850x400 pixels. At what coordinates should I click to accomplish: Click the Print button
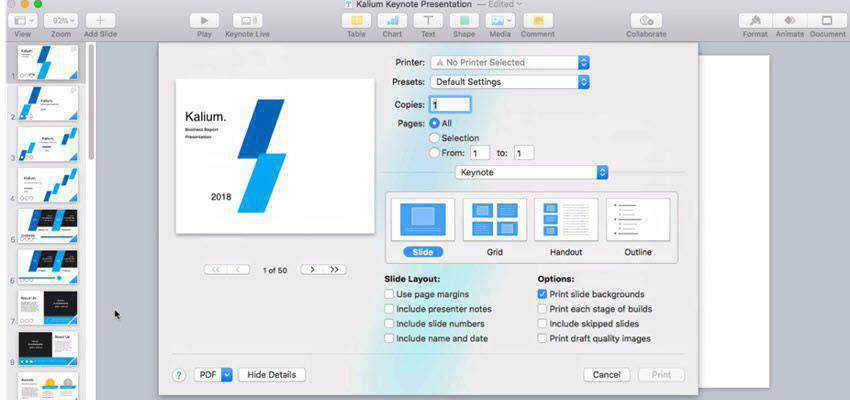[661, 375]
